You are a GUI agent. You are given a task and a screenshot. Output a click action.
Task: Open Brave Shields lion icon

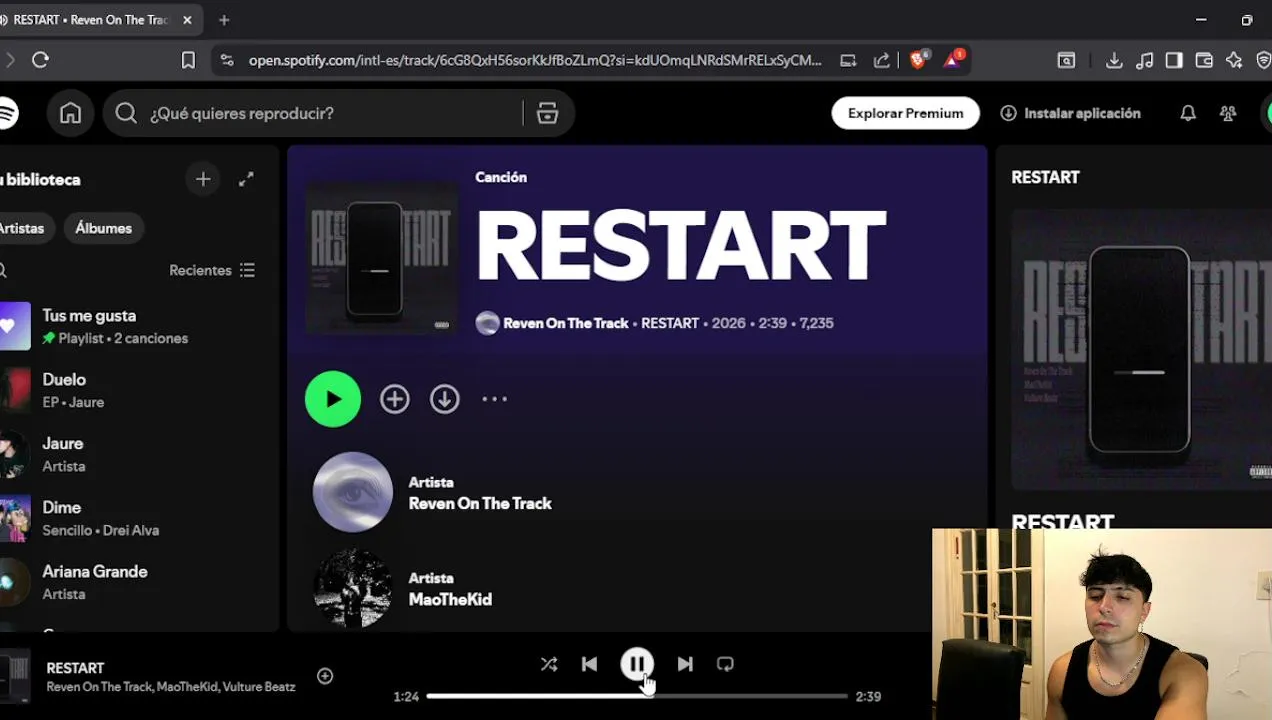click(x=918, y=59)
